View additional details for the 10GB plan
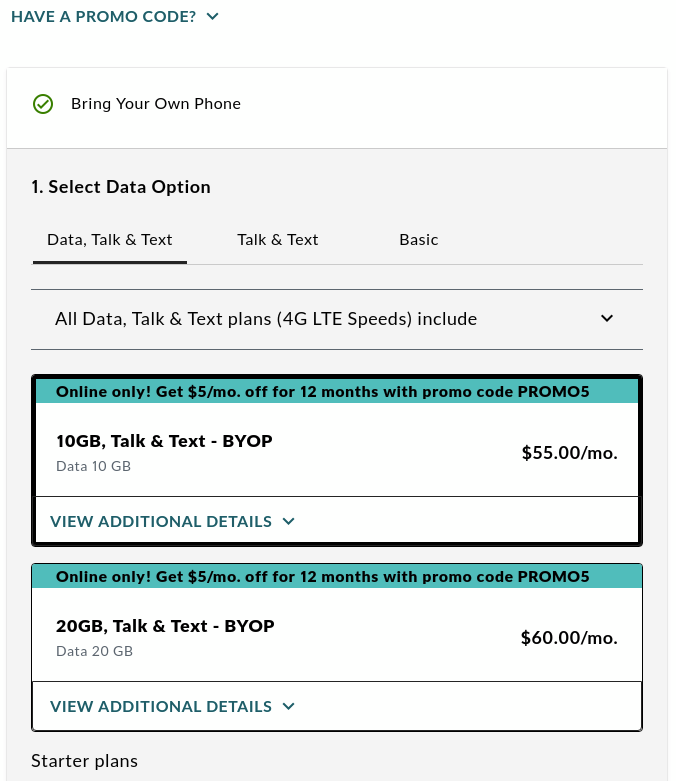The height and width of the screenshot is (781, 676). [x=161, y=521]
